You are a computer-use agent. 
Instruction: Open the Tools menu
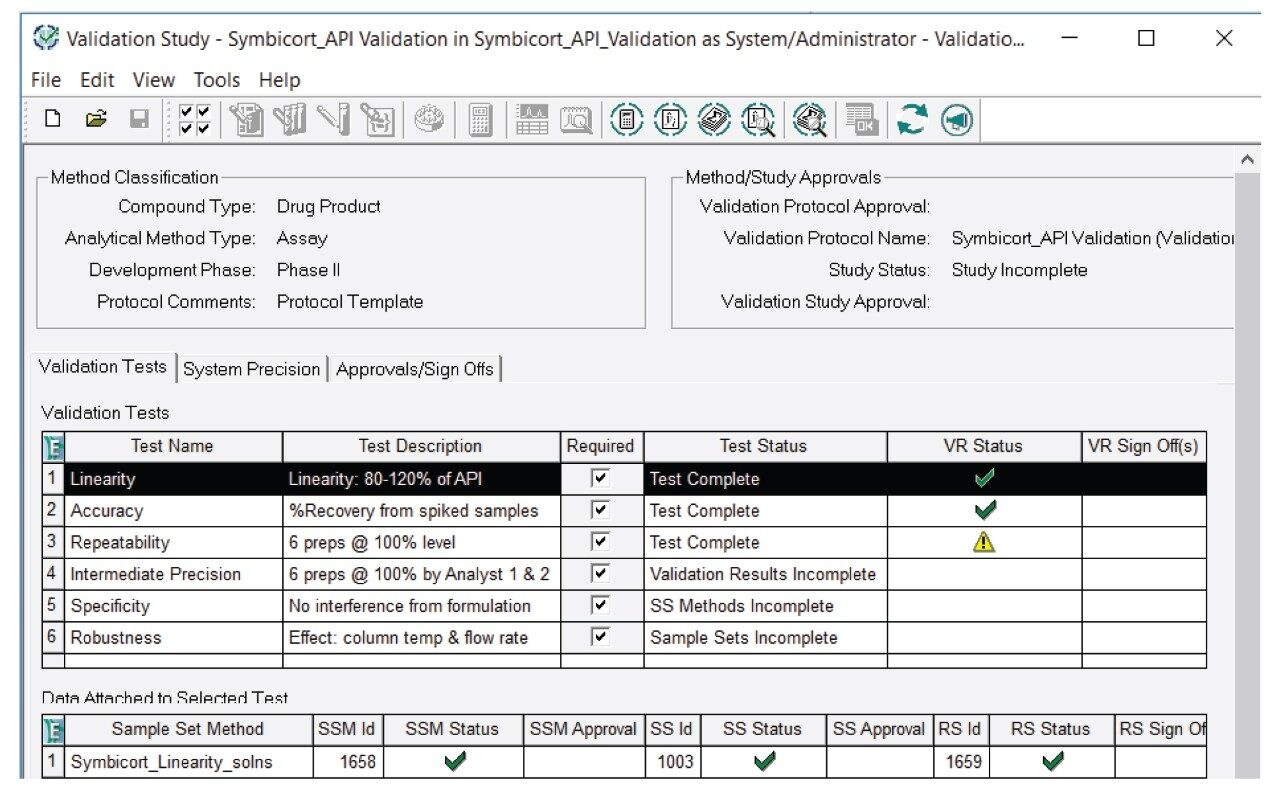click(x=216, y=80)
